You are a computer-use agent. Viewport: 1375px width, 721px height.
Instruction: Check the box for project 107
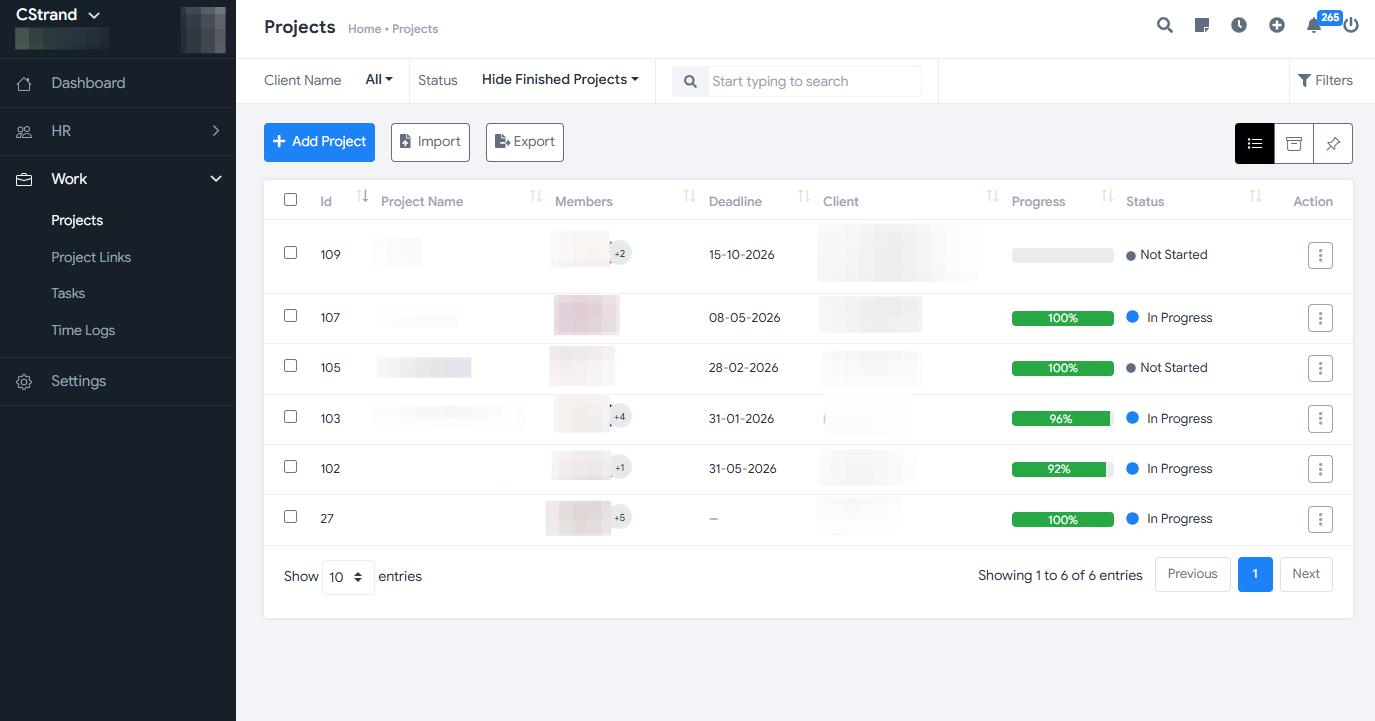pyautogui.click(x=291, y=315)
